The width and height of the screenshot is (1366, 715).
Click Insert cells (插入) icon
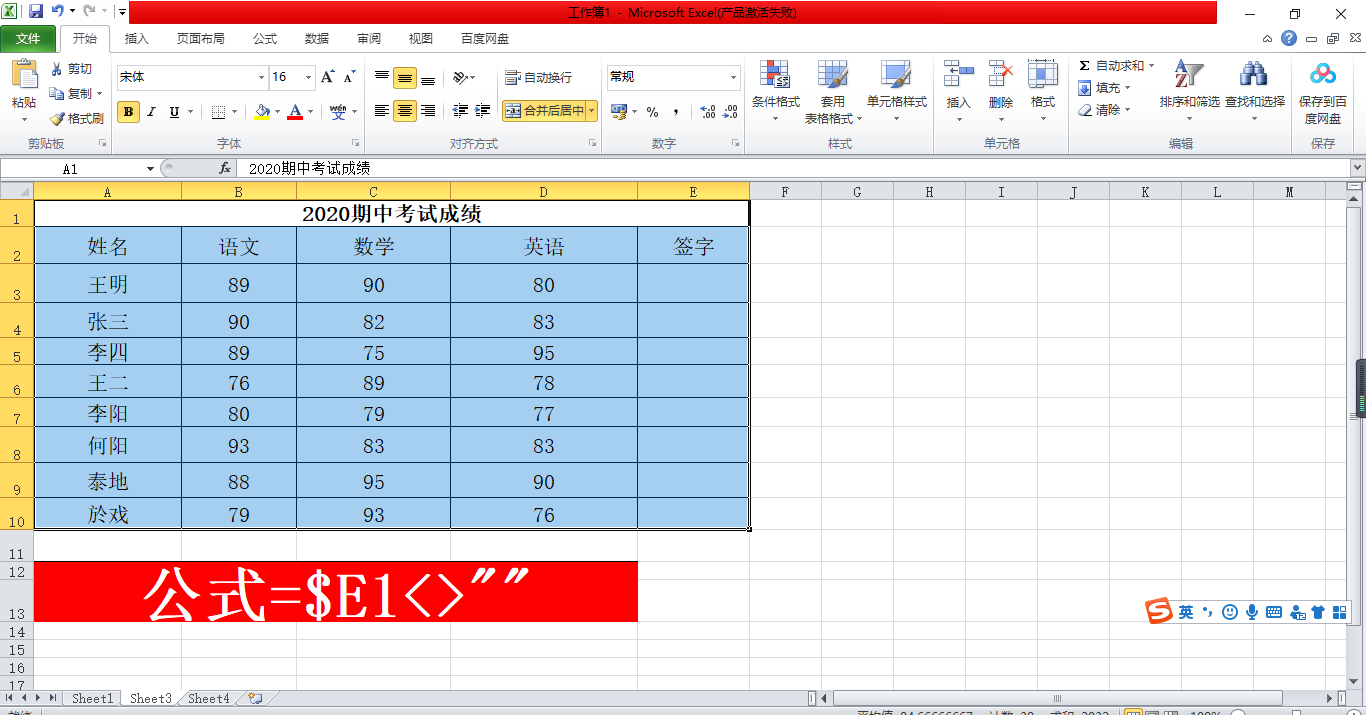pyautogui.click(x=959, y=75)
